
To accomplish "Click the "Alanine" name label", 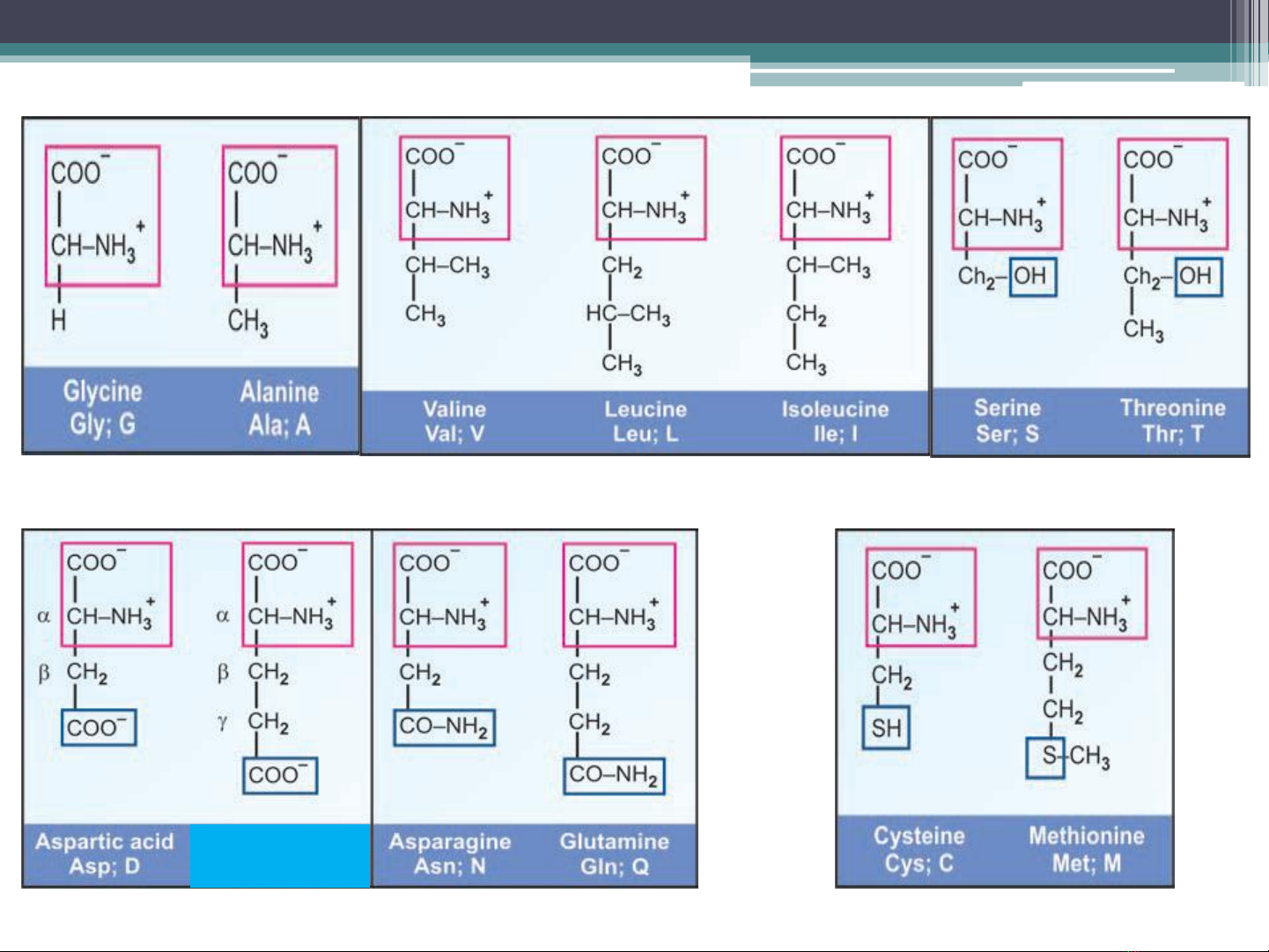I will pos(279,392).
